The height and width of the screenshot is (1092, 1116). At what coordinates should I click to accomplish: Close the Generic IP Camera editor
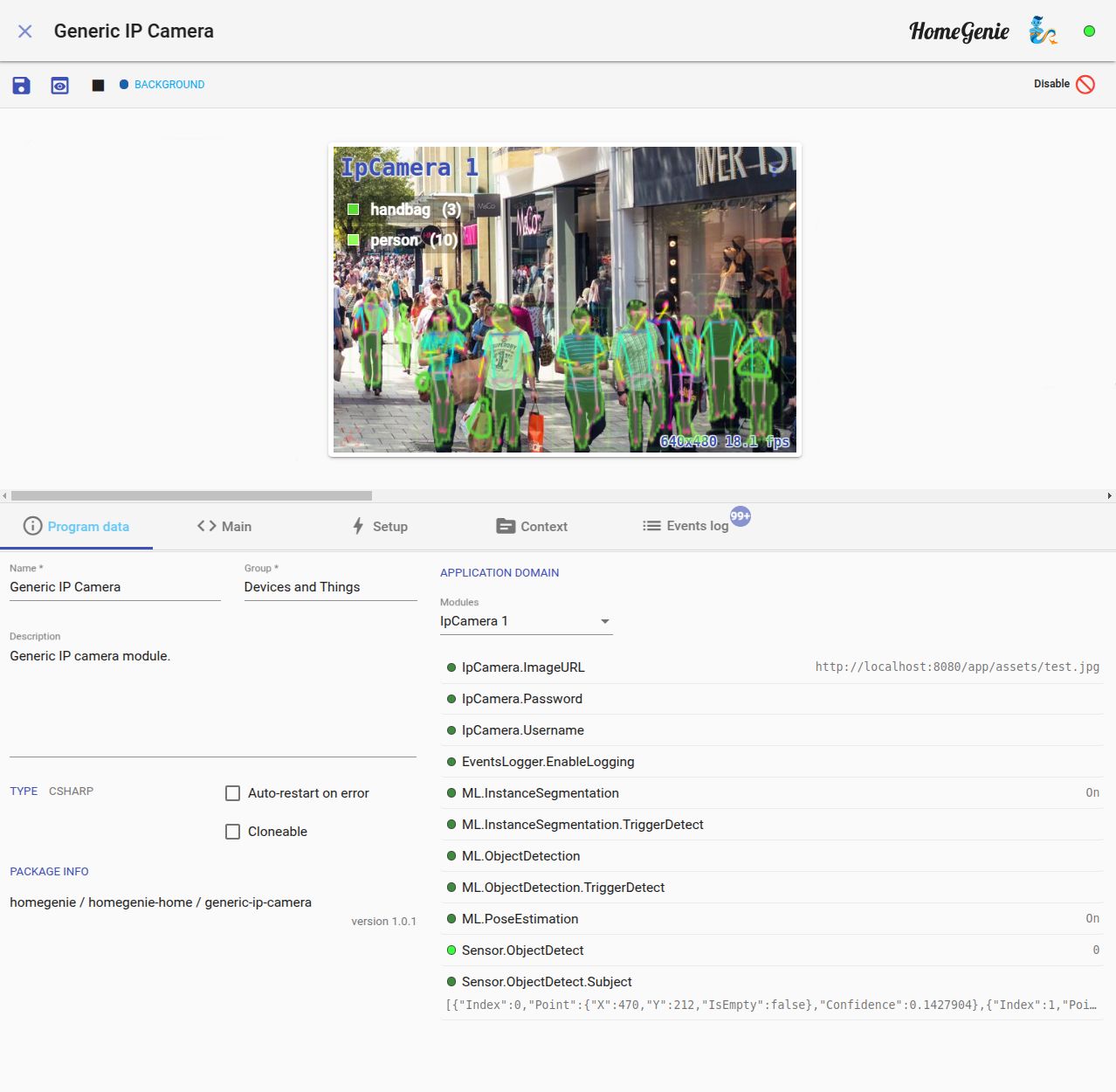[25, 31]
